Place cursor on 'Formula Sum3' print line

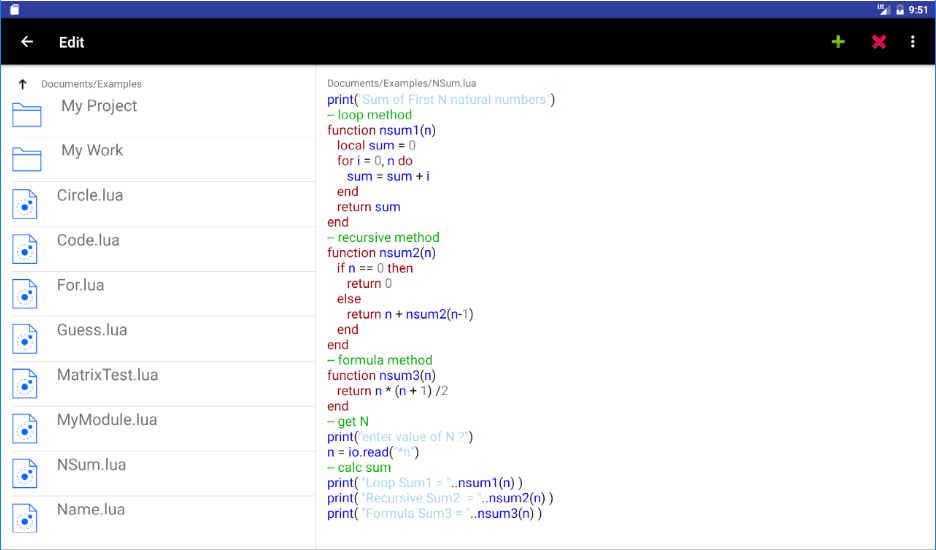coord(435,514)
